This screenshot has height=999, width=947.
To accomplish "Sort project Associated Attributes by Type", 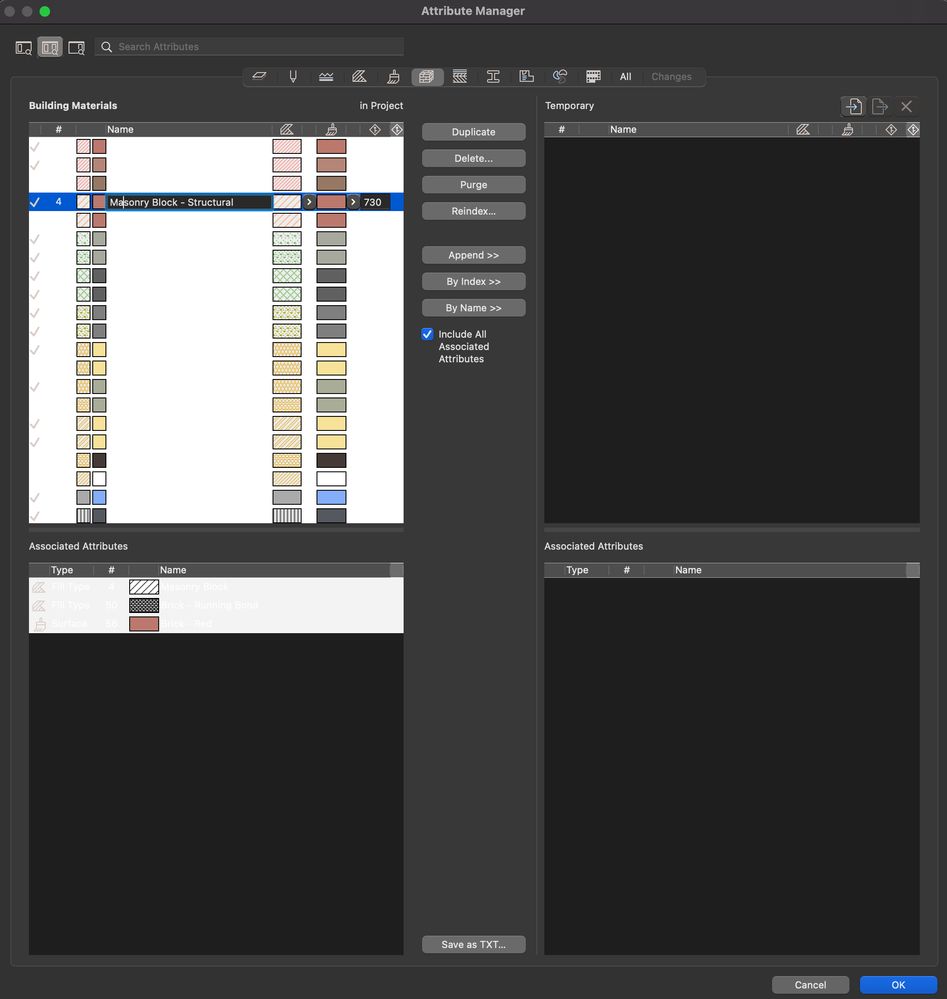I will (62, 570).
